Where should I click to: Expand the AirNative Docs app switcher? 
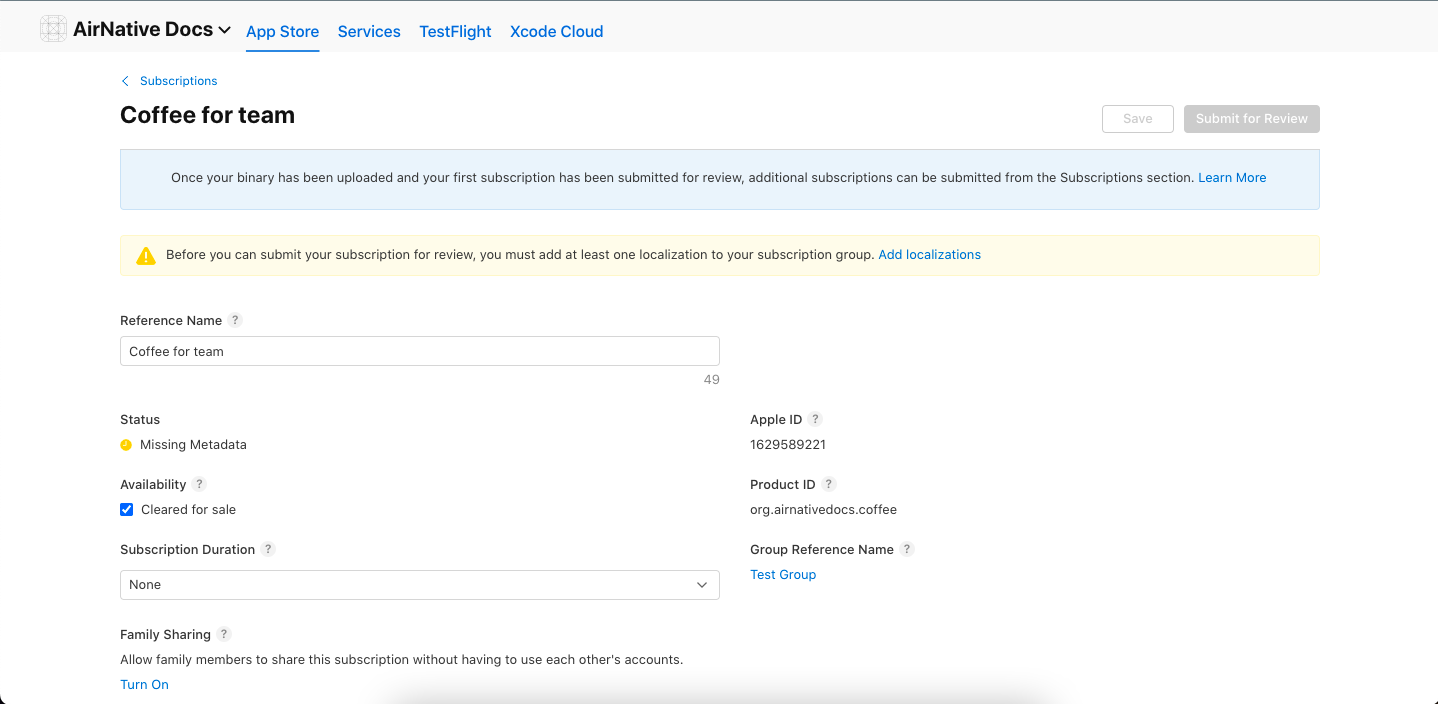224,30
